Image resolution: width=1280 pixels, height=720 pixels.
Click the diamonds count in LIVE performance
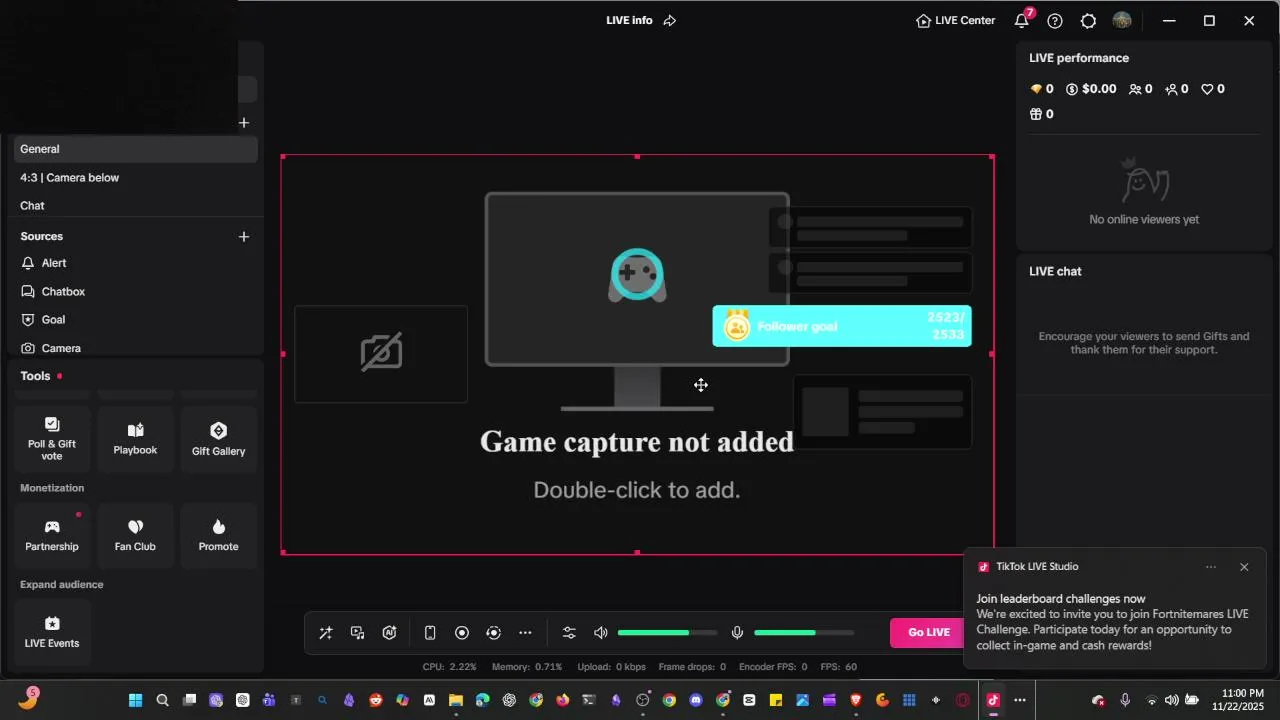click(1042, 89)
